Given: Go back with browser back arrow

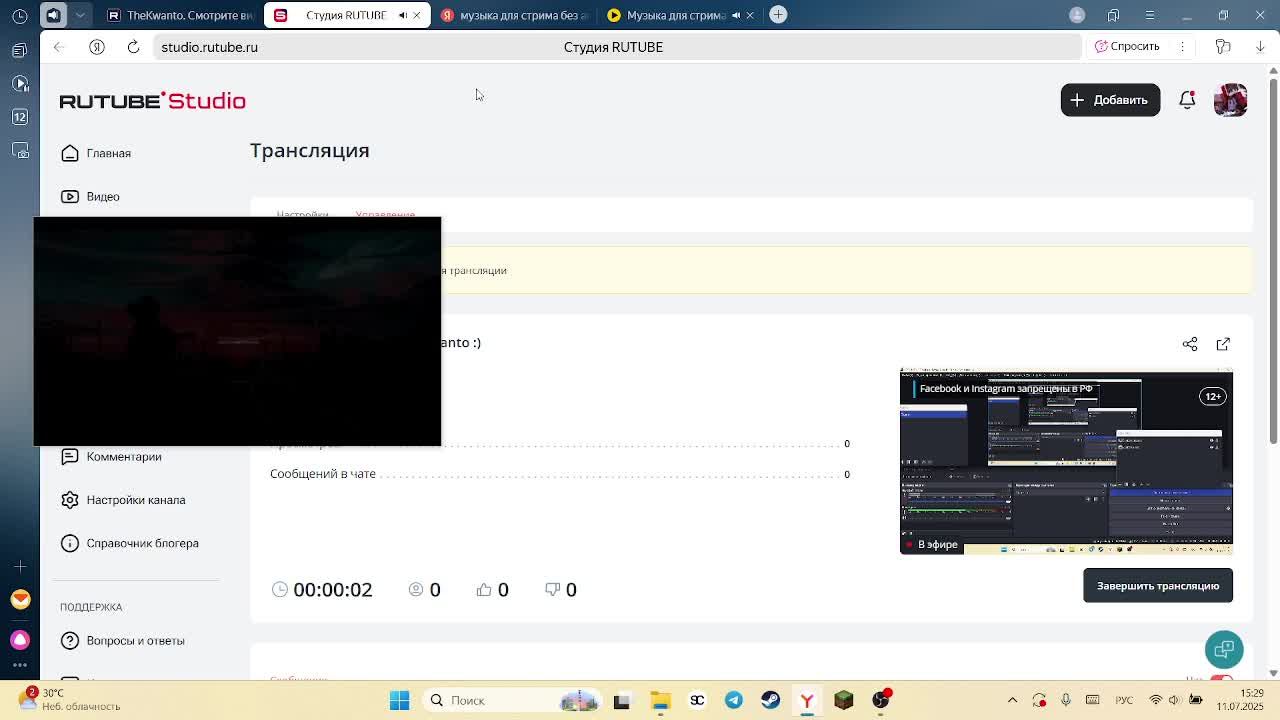Looking at the screenshot, I should (x=59, y=47).
